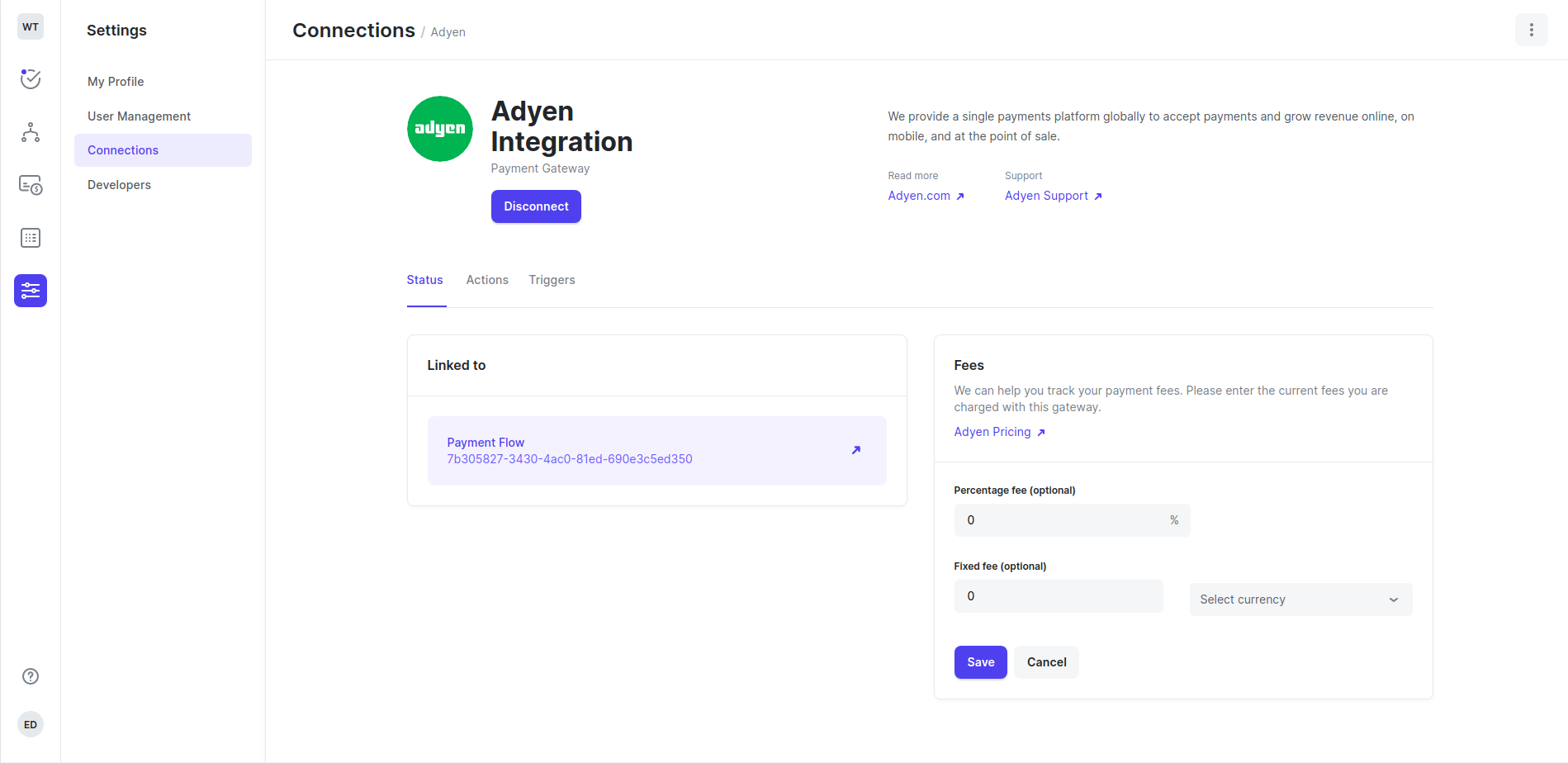Switch to the Actions tab
The width and height of the screenshot is (1568, 763).
486,279
